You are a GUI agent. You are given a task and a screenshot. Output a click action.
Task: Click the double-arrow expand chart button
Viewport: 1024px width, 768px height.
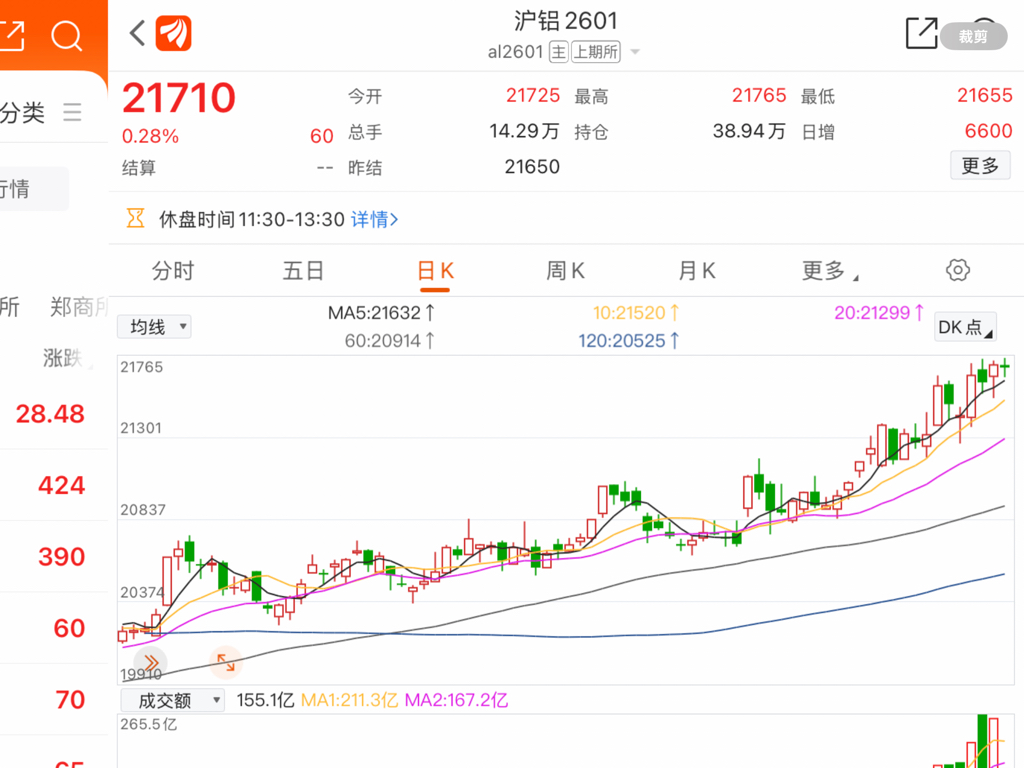coord(151,662)
